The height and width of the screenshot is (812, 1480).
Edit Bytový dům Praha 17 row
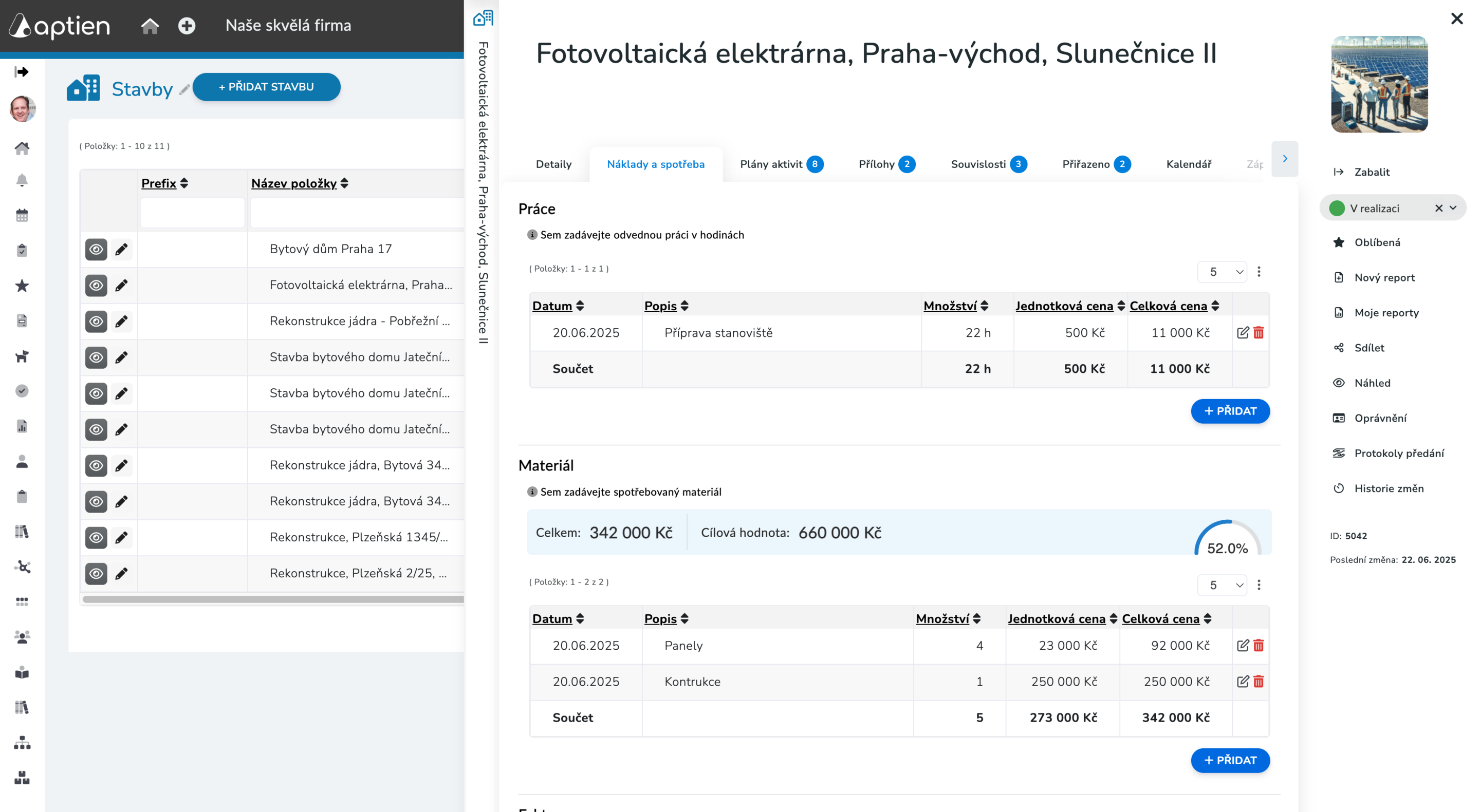121,249
